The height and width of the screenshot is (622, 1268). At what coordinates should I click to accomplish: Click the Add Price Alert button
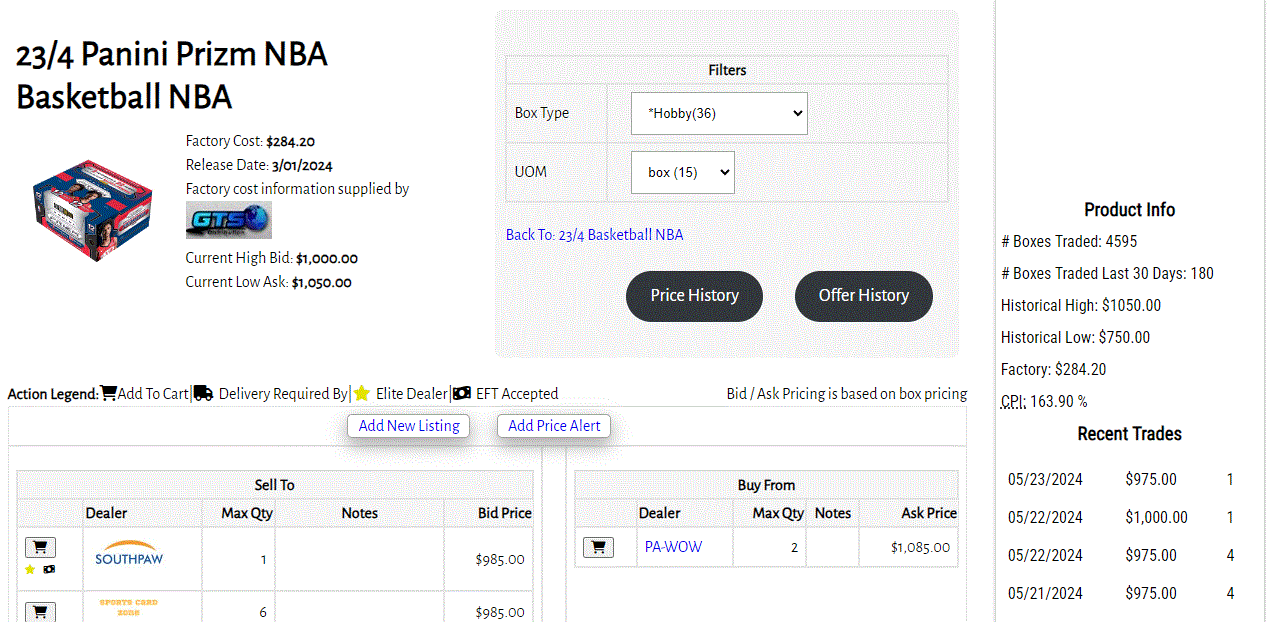[x=554, y=426]
